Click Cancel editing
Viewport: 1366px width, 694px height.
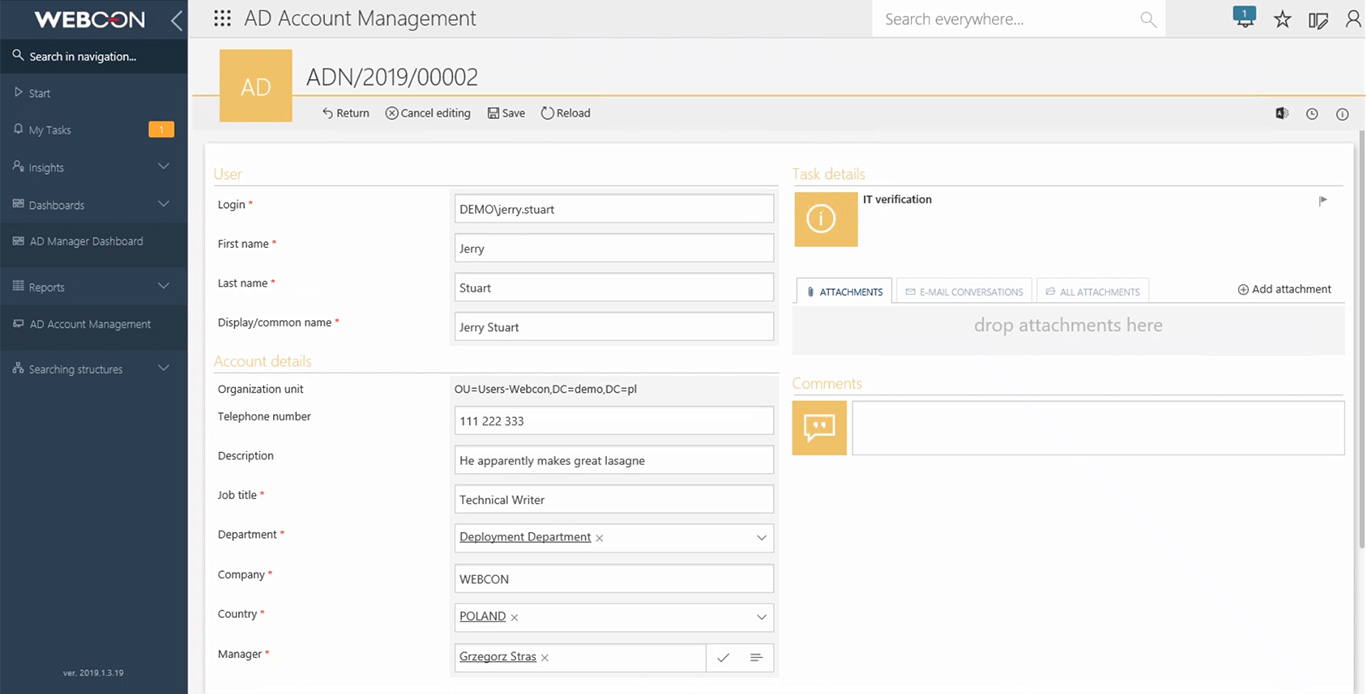pos(428,113)
